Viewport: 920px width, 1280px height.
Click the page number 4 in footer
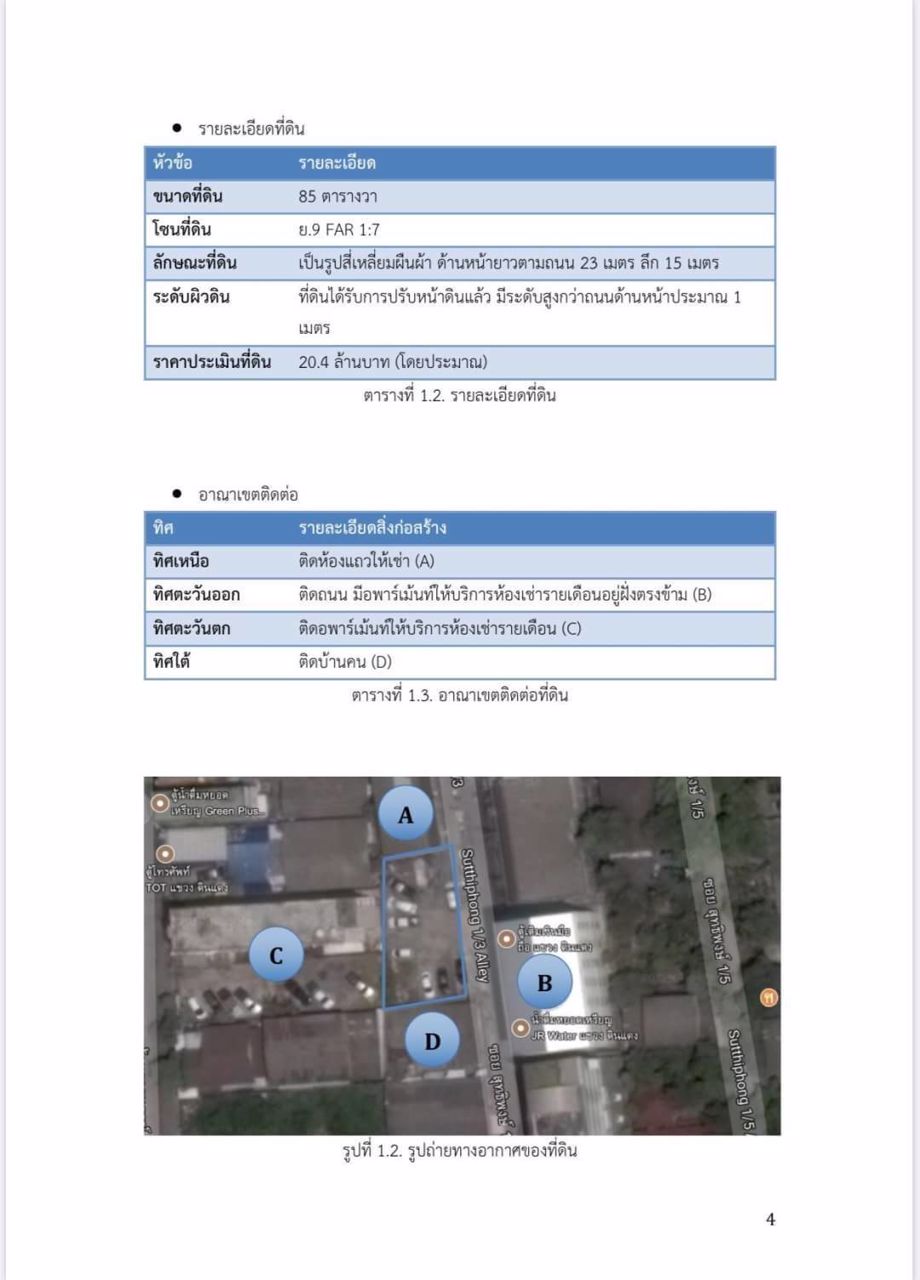click(x=770, y=1218)
